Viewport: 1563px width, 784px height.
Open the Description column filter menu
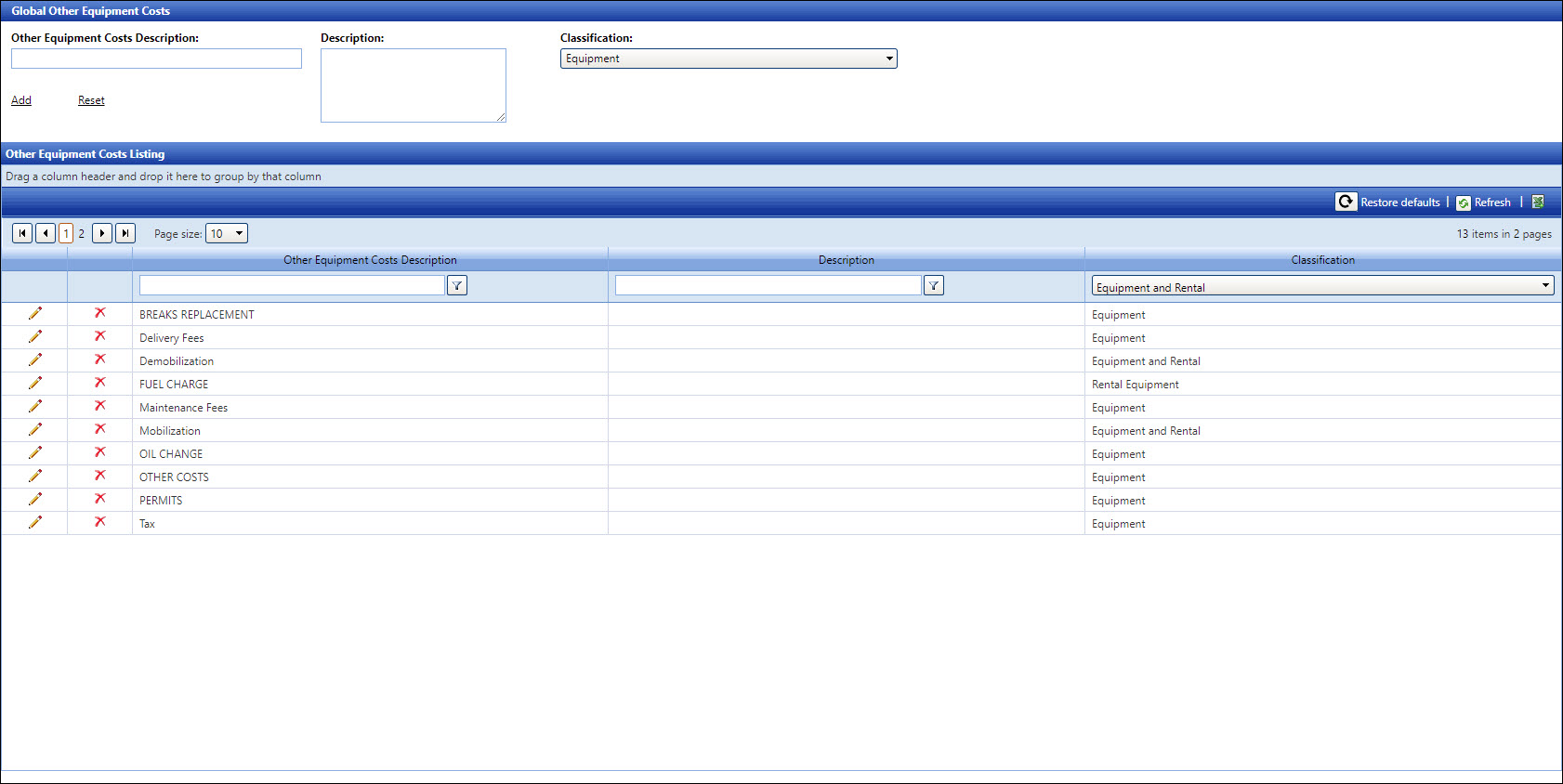tap(934, 286)
